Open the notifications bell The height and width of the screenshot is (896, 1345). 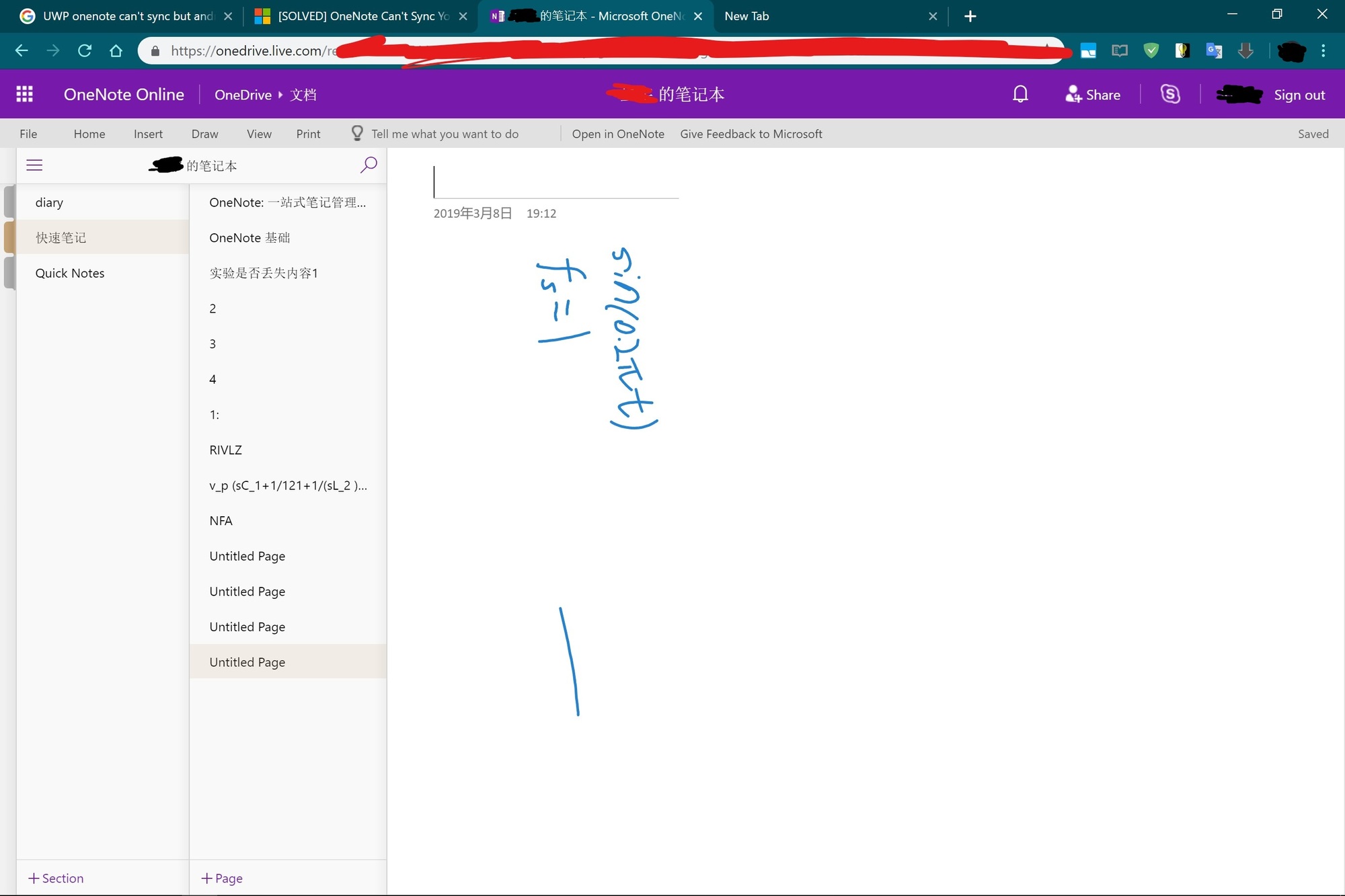pyautogui.click(x=1020, y=94)
